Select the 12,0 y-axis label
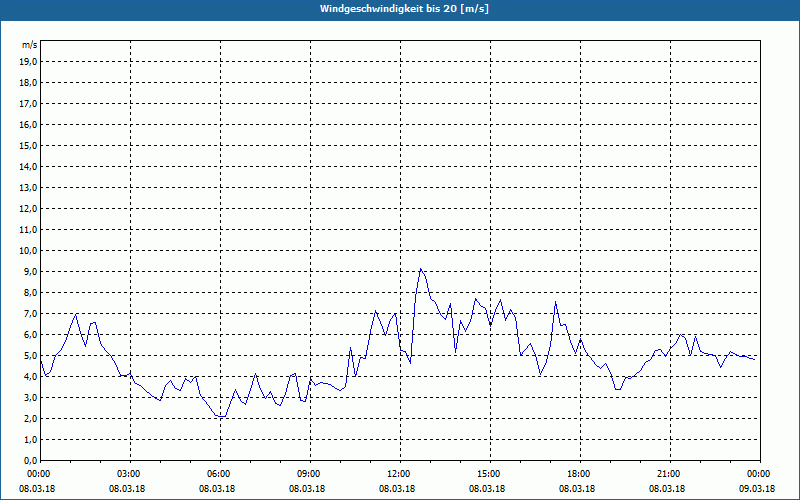Image resolution: width=800 pixels, height=500 pixels. click(x=29, y=209)
